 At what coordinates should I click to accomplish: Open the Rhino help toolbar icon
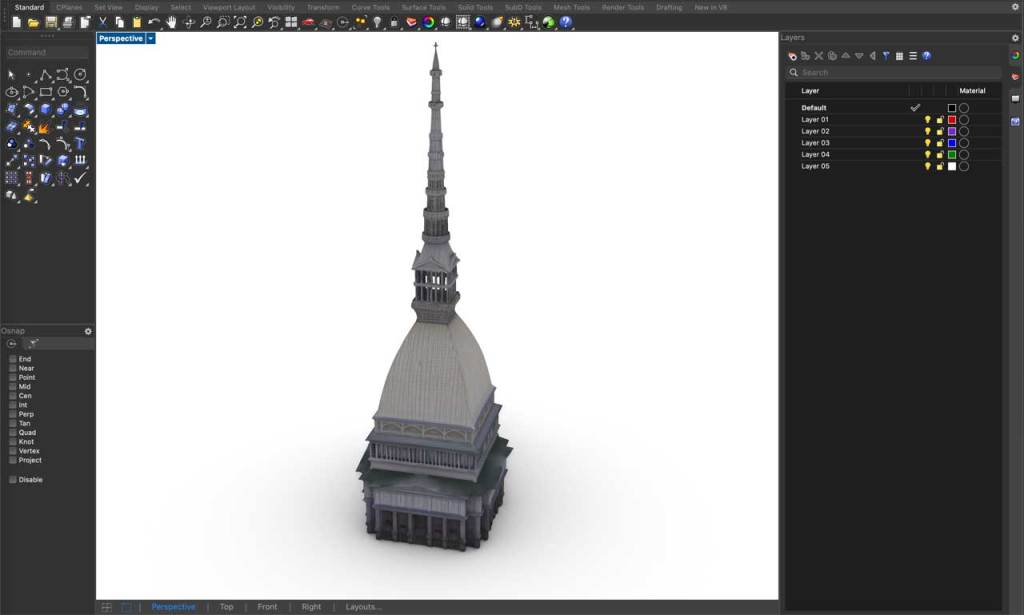coord(926,55)
